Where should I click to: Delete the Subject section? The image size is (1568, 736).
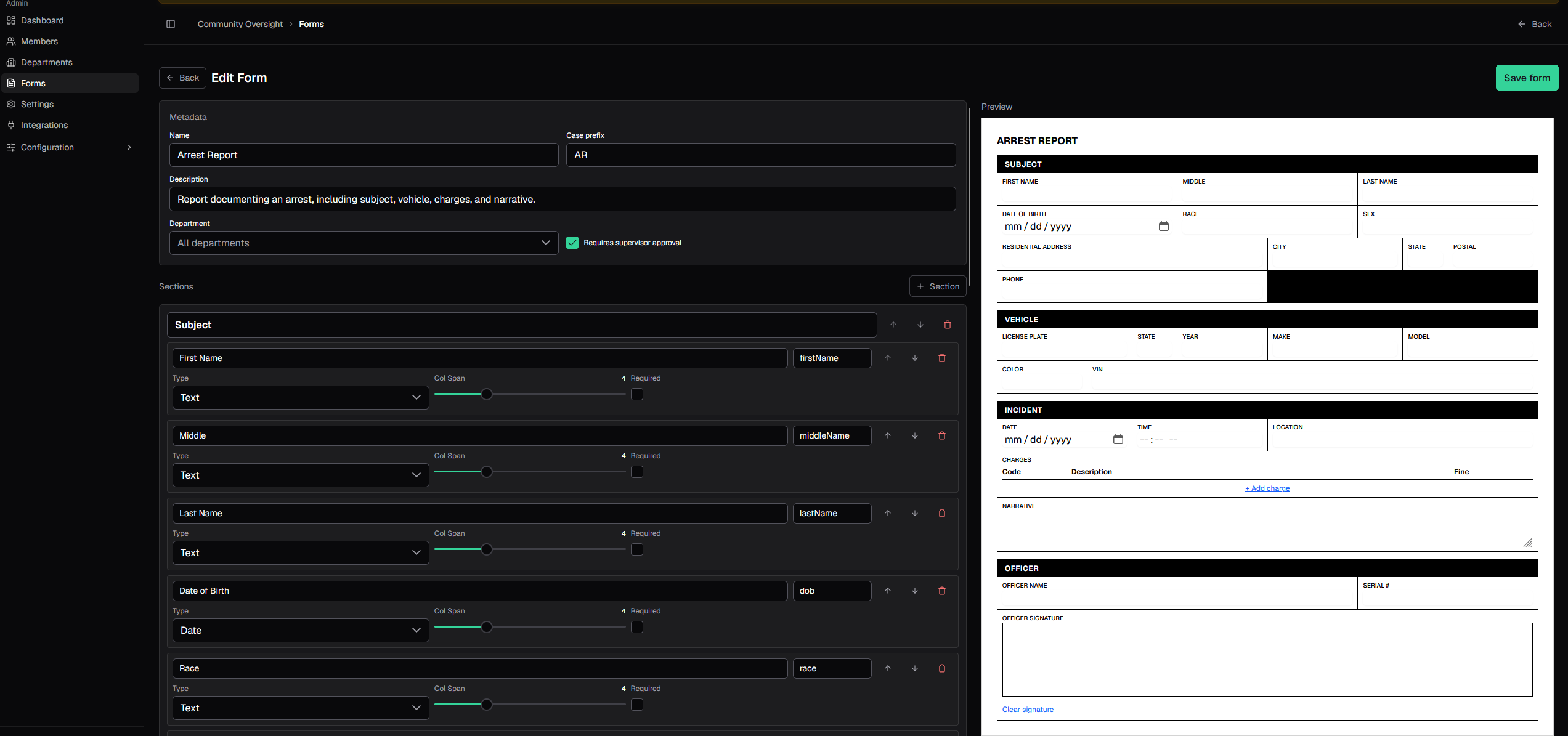[x=948, y=325]
